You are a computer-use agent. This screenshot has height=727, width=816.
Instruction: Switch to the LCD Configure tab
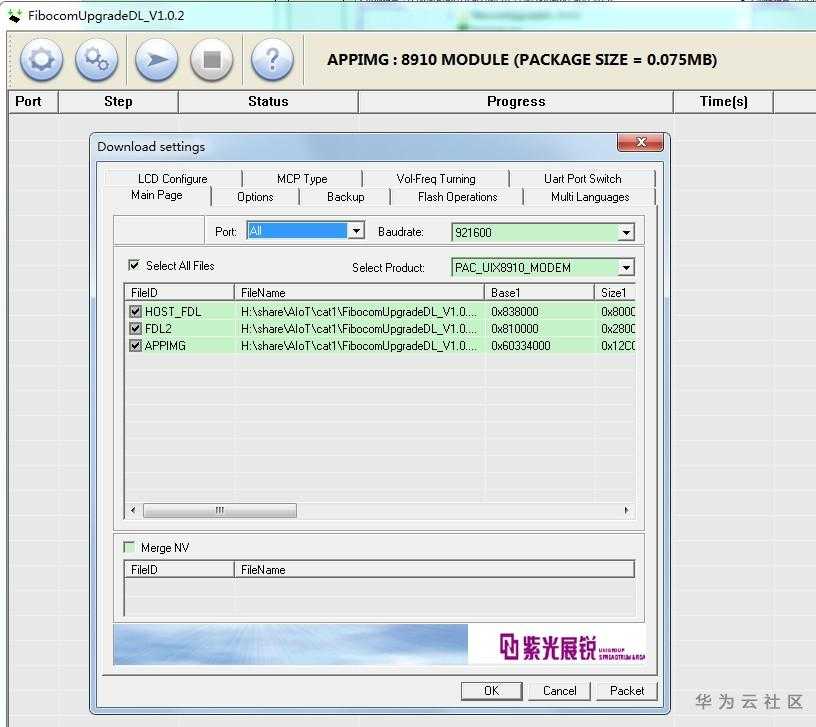(x=173, y=178)
